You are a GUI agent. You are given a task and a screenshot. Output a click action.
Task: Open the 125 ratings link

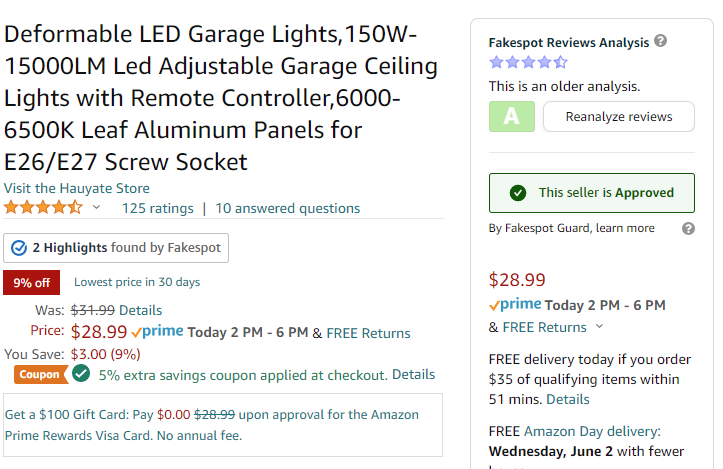158,208
